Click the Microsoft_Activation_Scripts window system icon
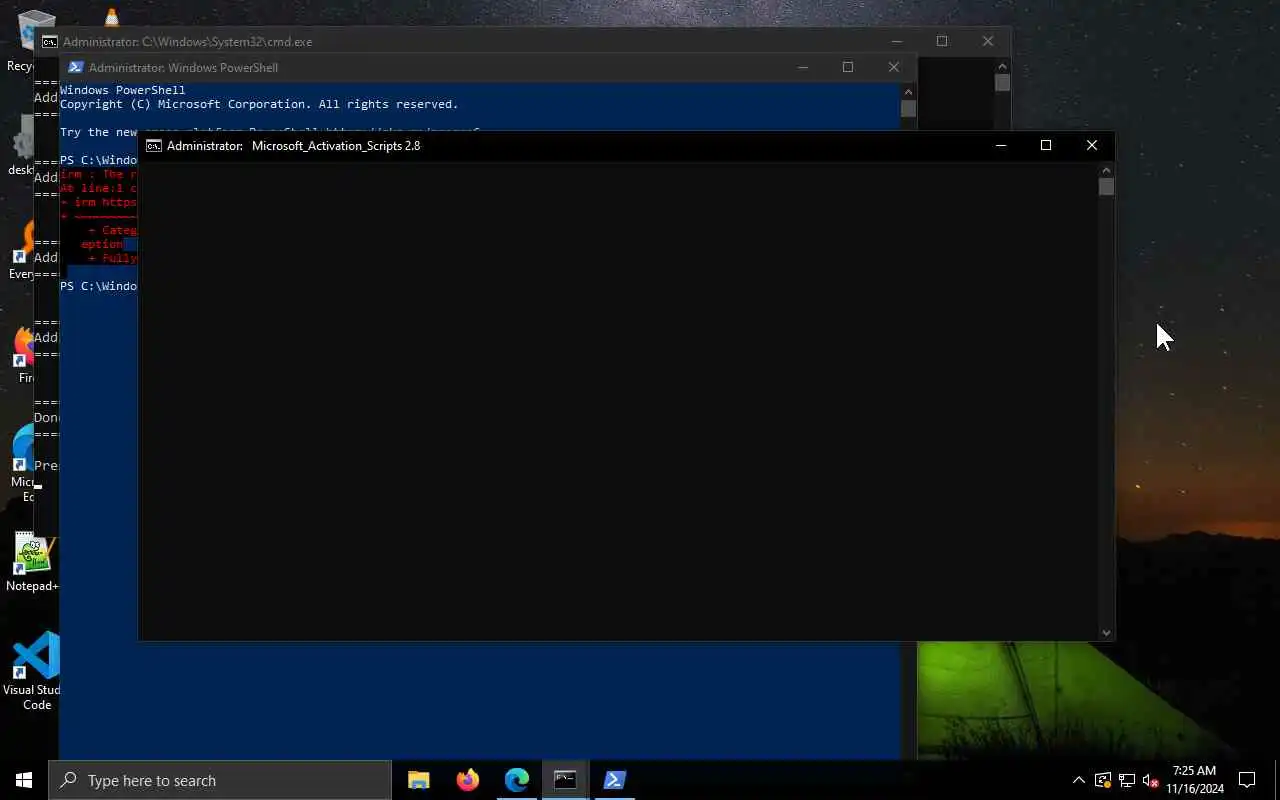 pos(153,146)
